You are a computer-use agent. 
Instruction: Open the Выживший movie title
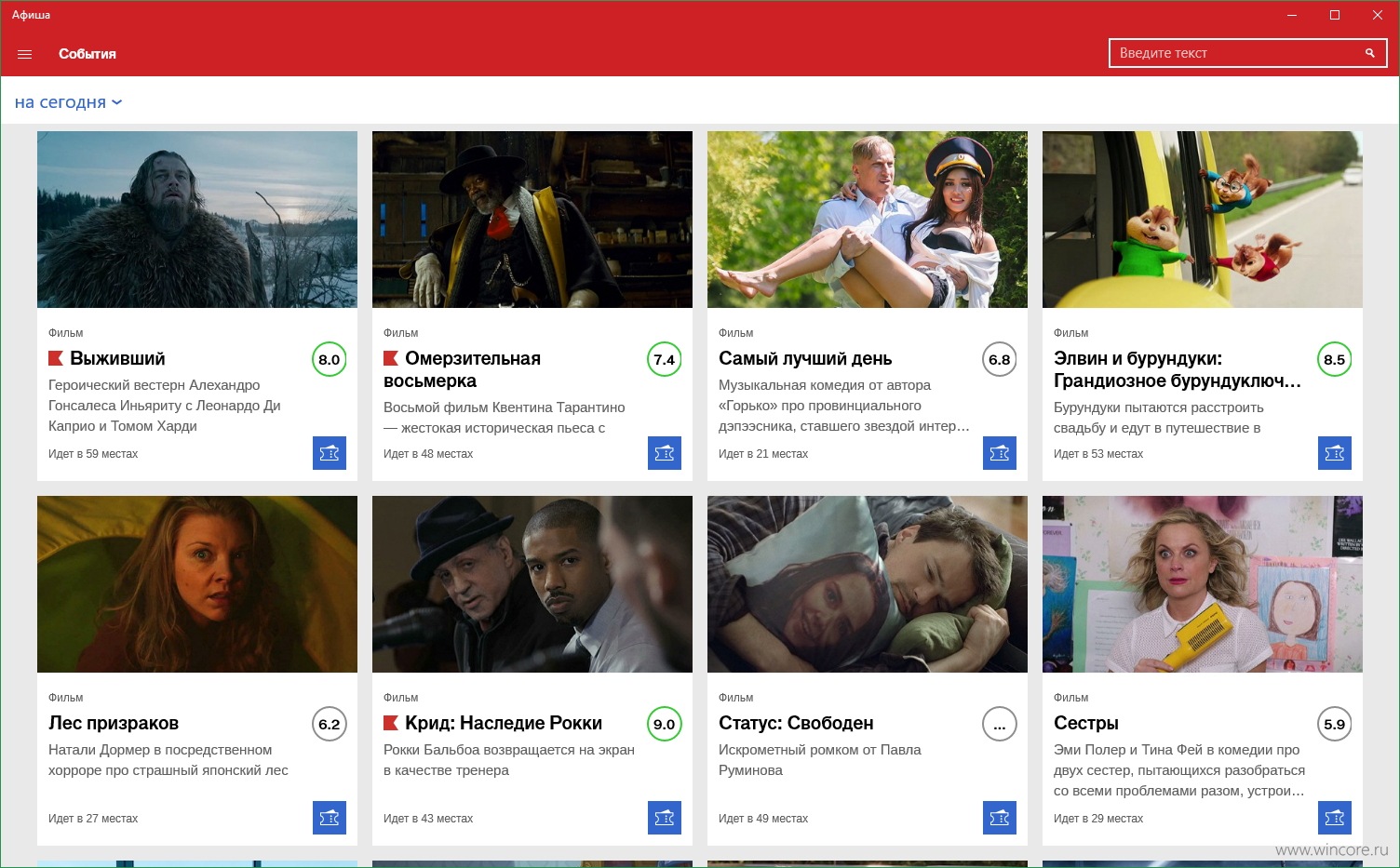click(x=117, y=358)
